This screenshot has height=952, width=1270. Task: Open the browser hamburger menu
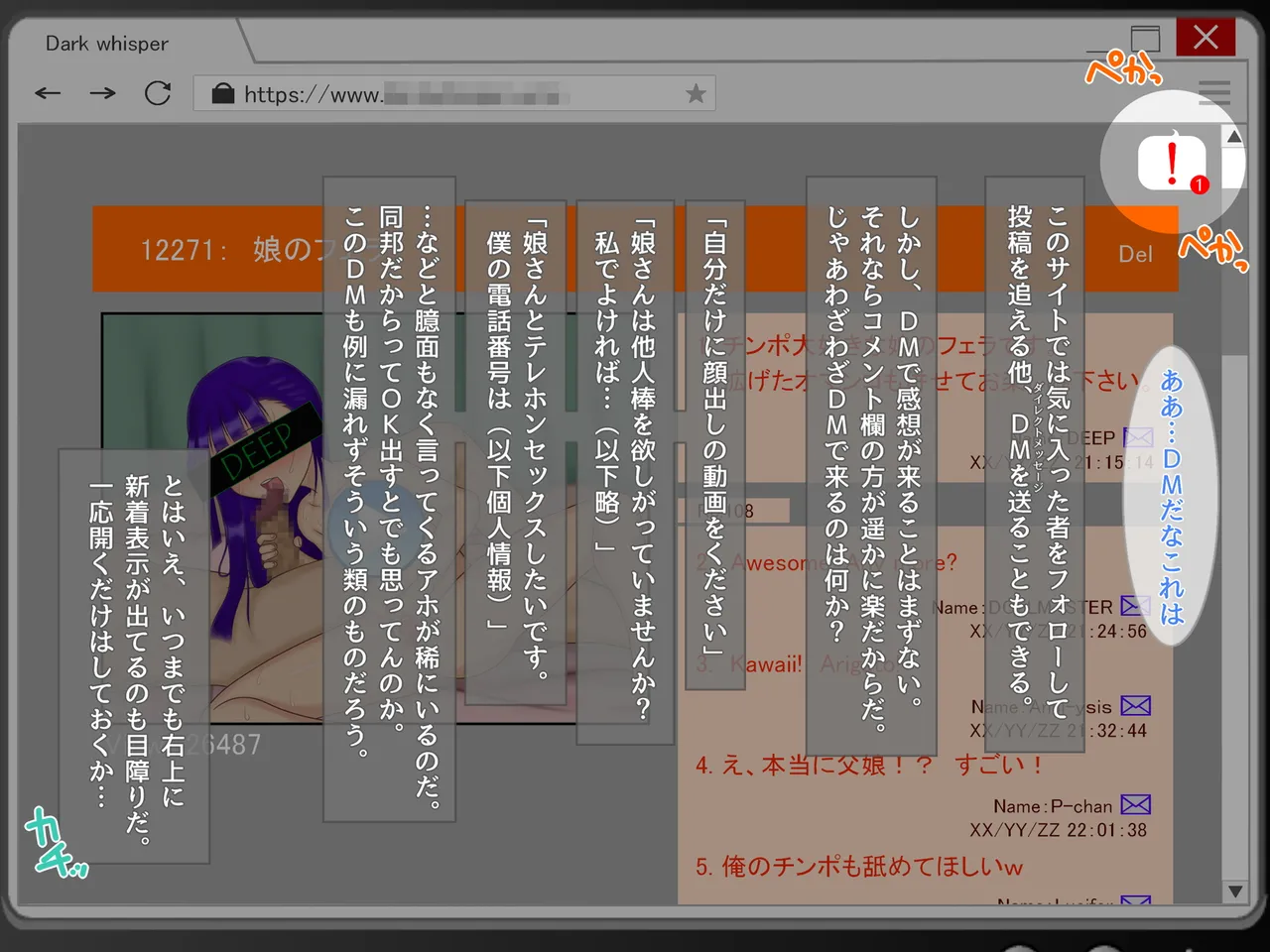click(x=1214, y=92)
